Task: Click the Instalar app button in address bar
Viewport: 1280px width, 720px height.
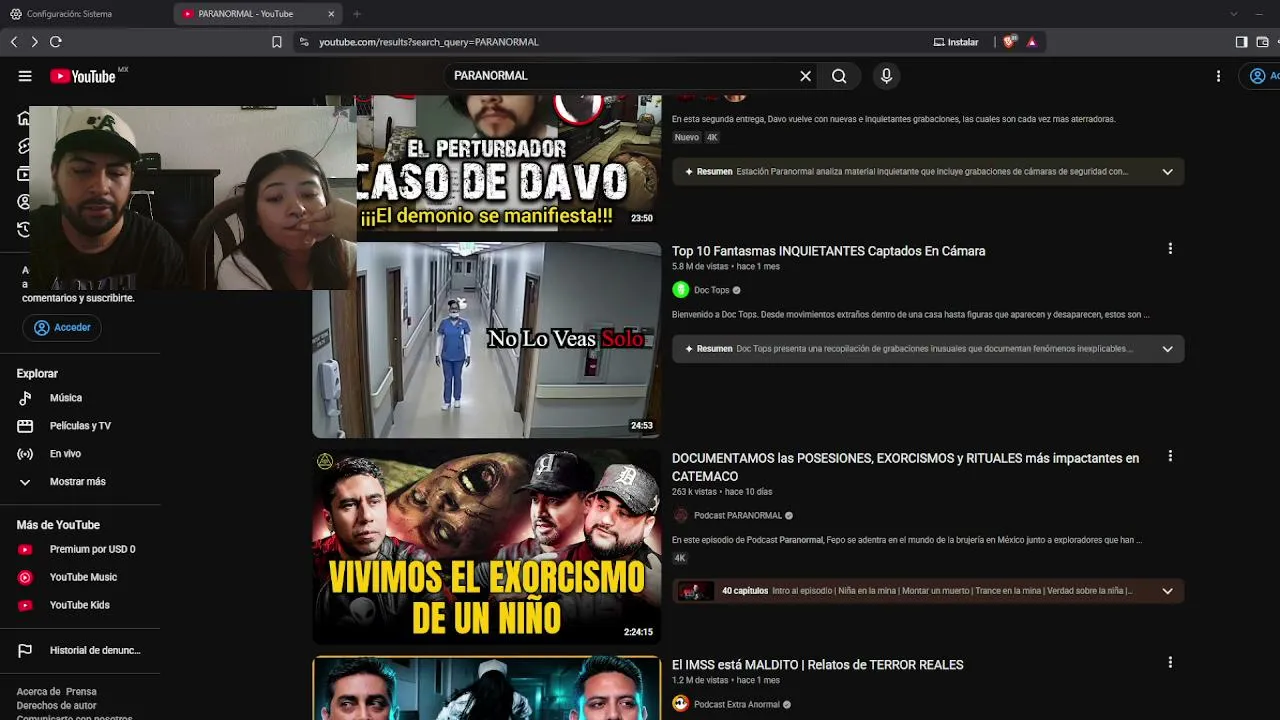Action: 956,42
